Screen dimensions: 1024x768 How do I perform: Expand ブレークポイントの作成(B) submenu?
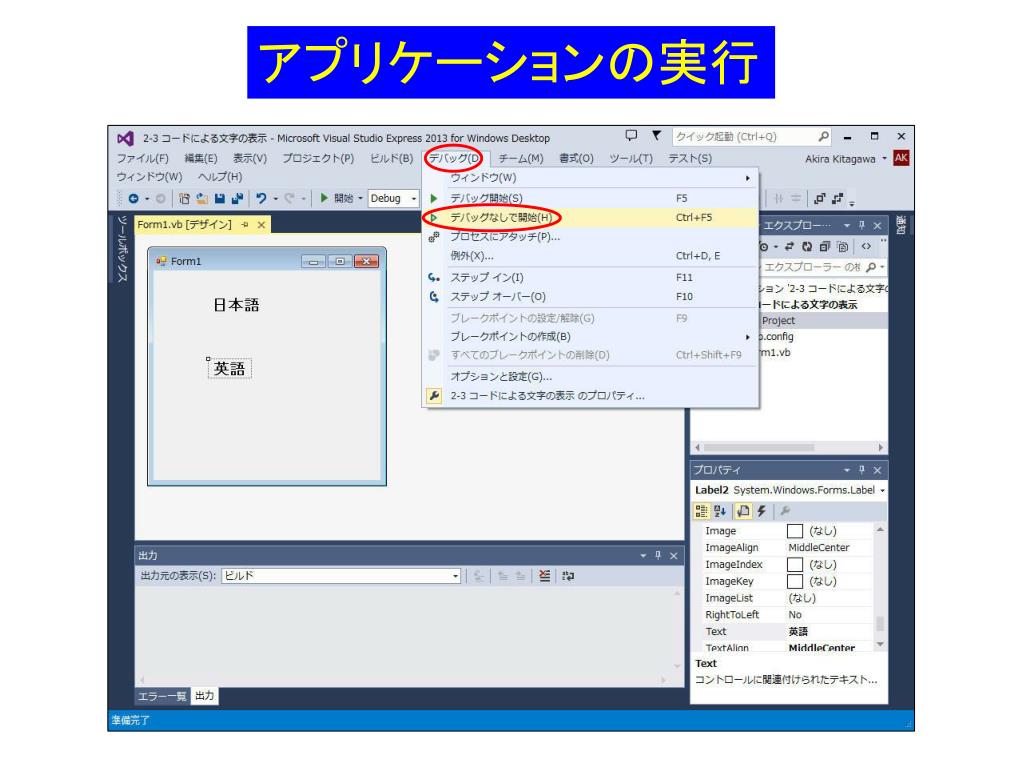pos(591,336)
